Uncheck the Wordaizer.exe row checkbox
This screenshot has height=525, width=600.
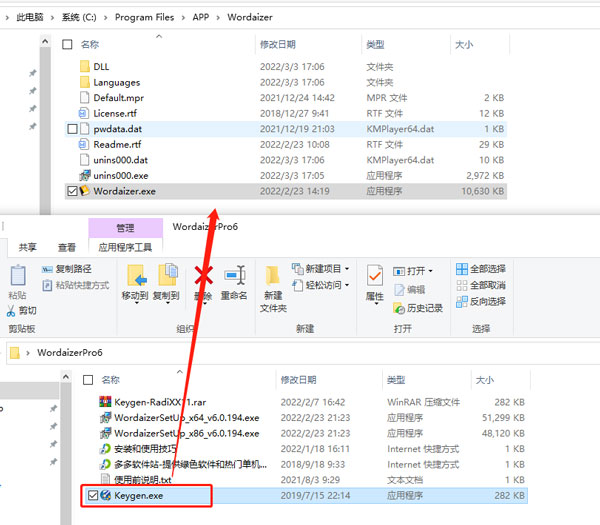pyautogui.click(x=72, y=191)
